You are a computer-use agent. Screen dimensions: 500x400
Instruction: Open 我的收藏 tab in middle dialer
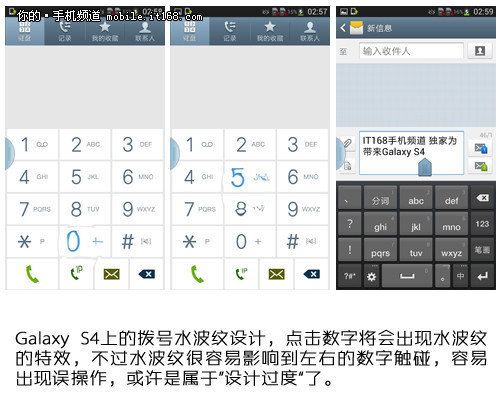pos(270,31)
